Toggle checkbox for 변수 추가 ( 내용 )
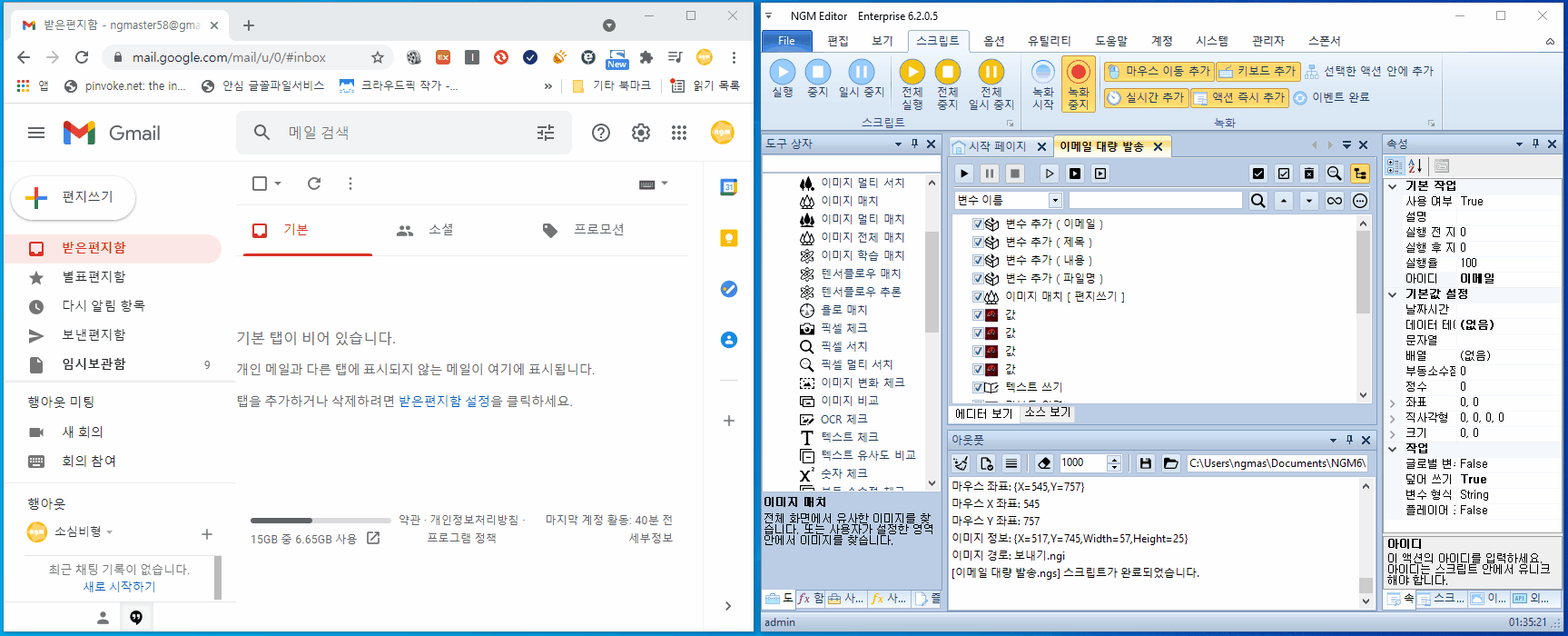This screenshot has width=1568, height=636. pos(978,260)
